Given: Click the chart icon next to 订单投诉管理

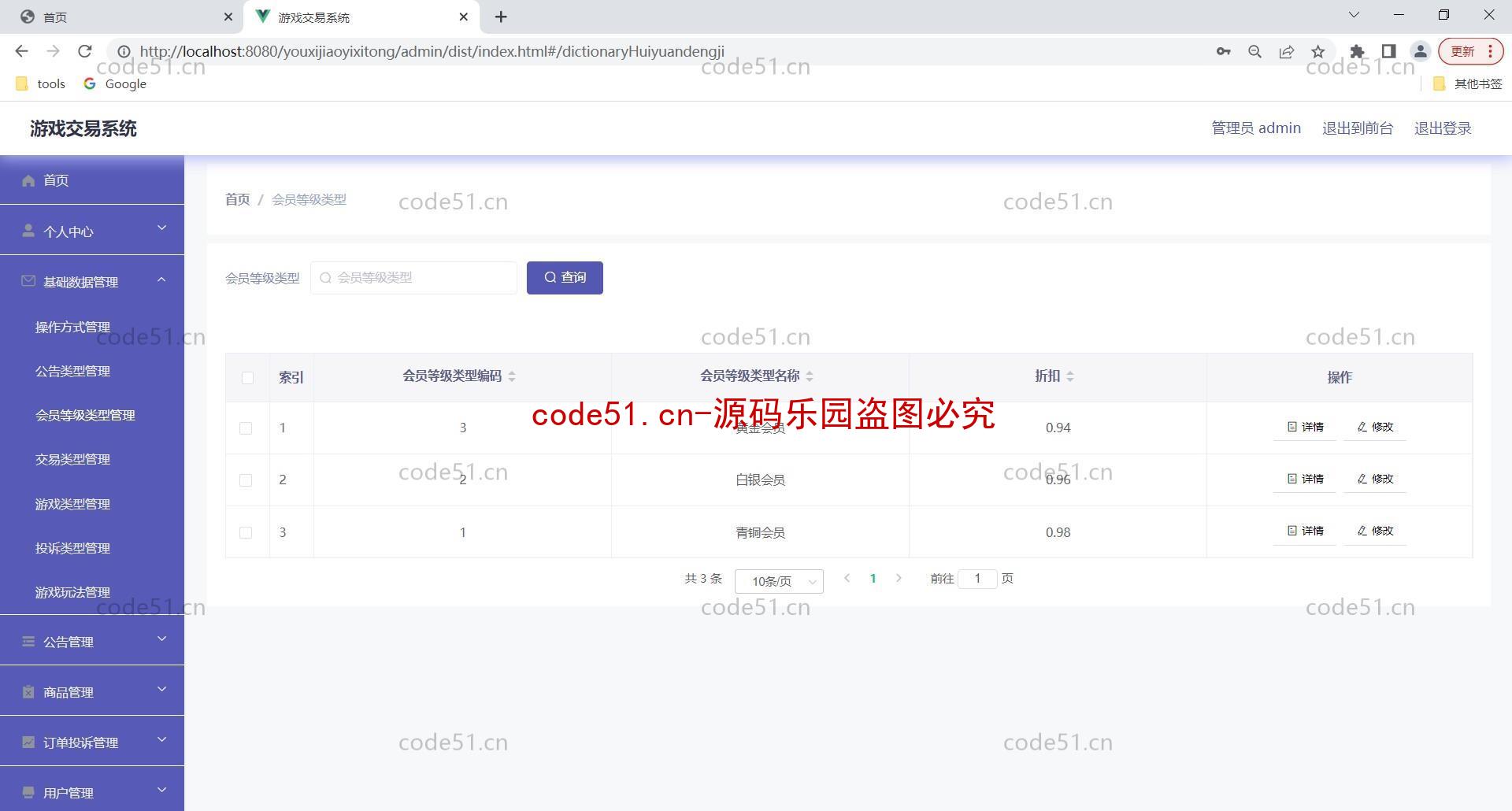Looking at the screenshot, I should click(x=28, y=742).
